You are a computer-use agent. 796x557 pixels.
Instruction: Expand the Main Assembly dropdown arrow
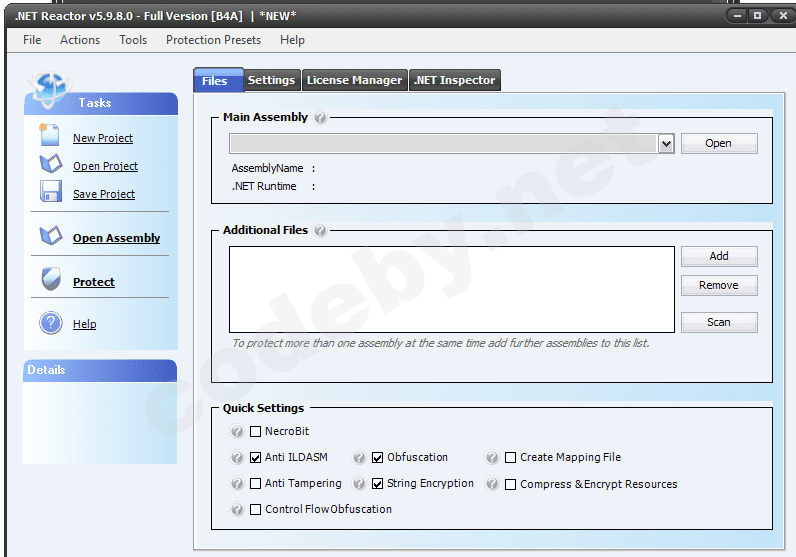click(666, 144)
